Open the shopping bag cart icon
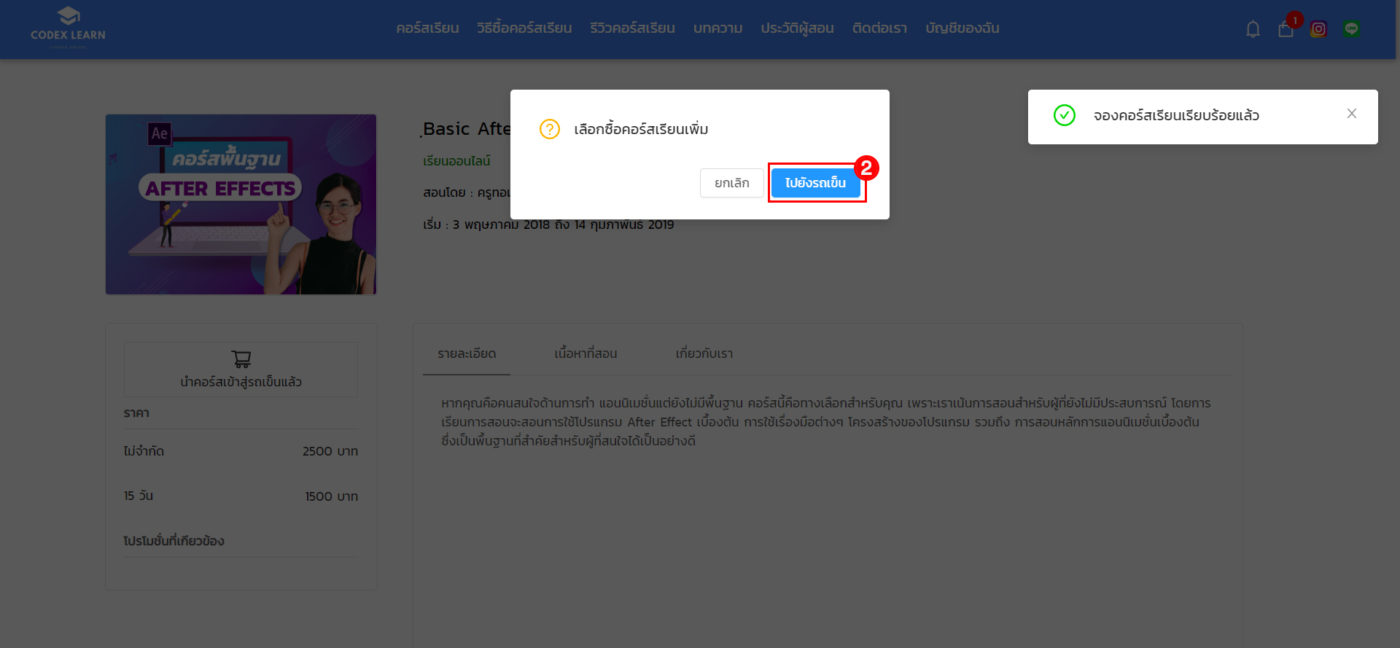This screenshot has height=648, width=1400. [x=1286, y=29]
